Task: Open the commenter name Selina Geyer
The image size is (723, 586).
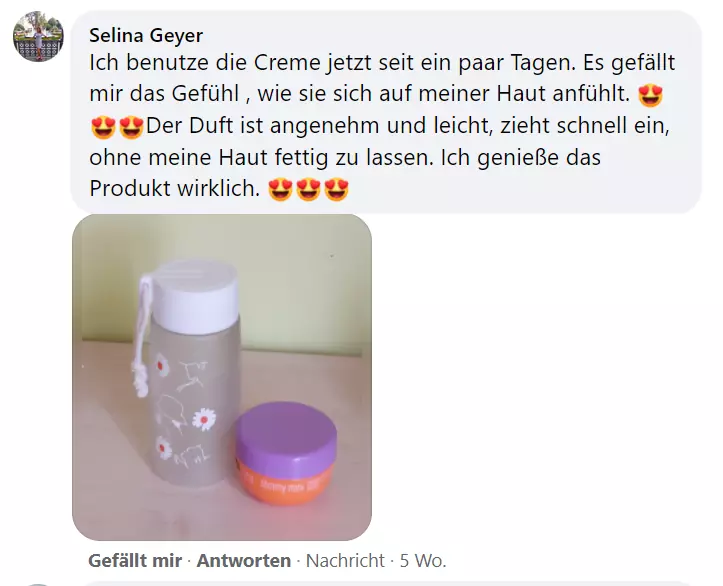Action: coord(146,36)
